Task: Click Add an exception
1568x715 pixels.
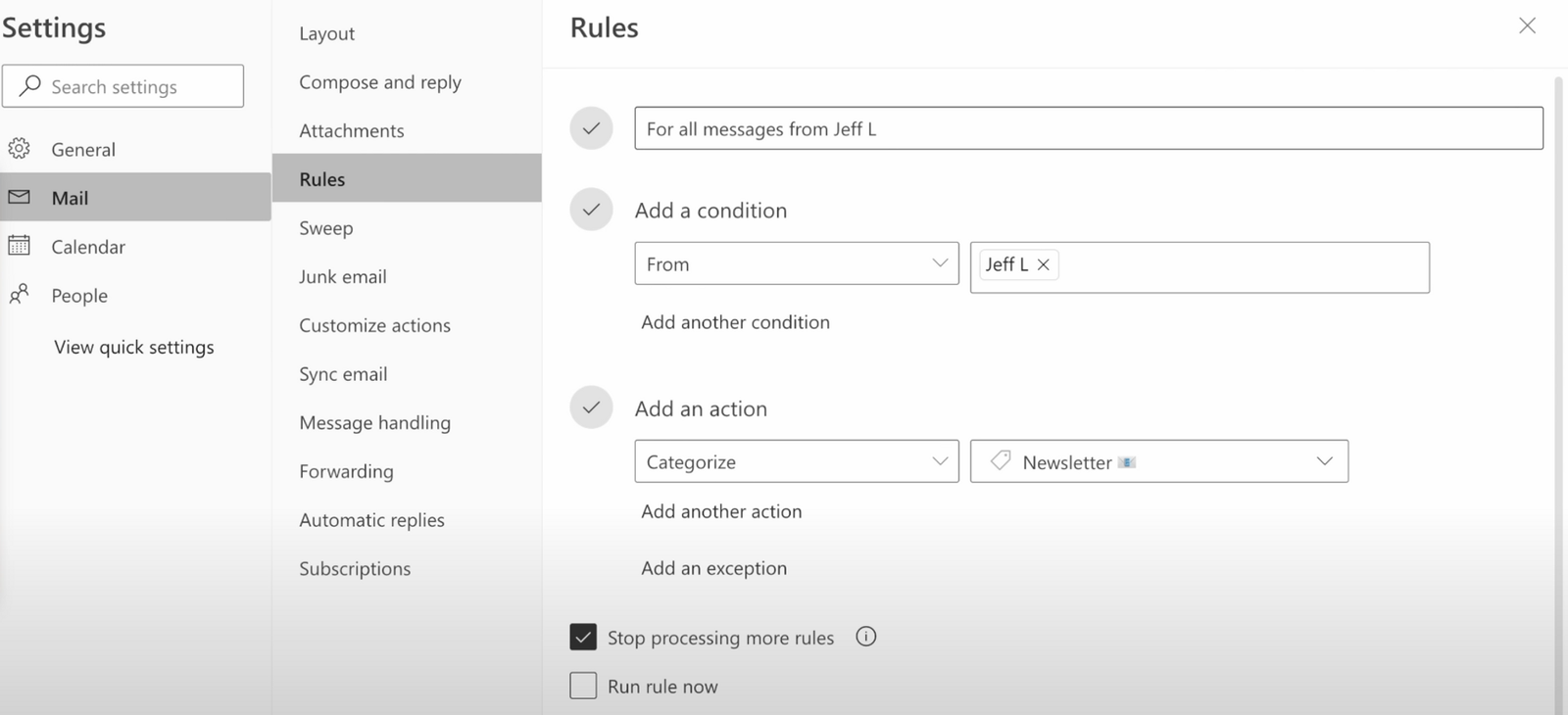Action: point(714,568)
